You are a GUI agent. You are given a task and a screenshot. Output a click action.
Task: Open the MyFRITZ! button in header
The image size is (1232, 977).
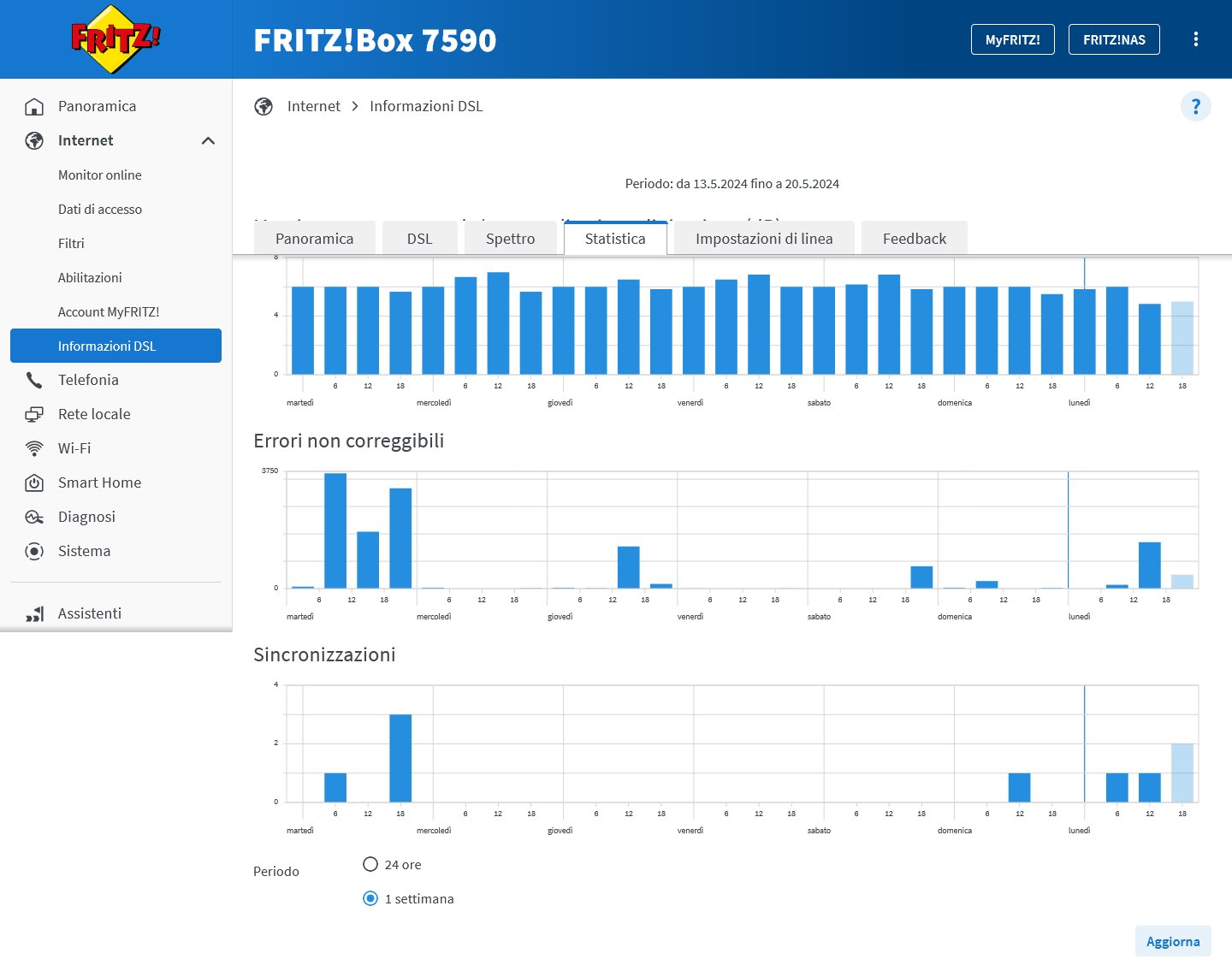pyautogui.click(x=1012, y=39)
